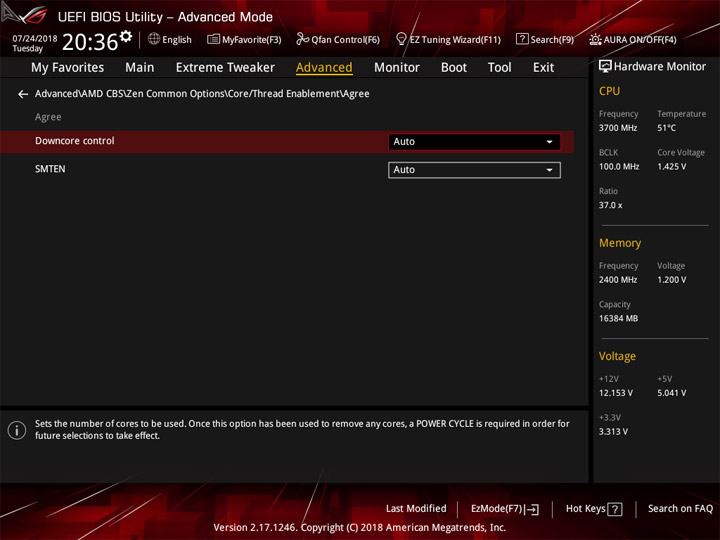
Task: Switch to EzMode(F7)
Action: 505,509
